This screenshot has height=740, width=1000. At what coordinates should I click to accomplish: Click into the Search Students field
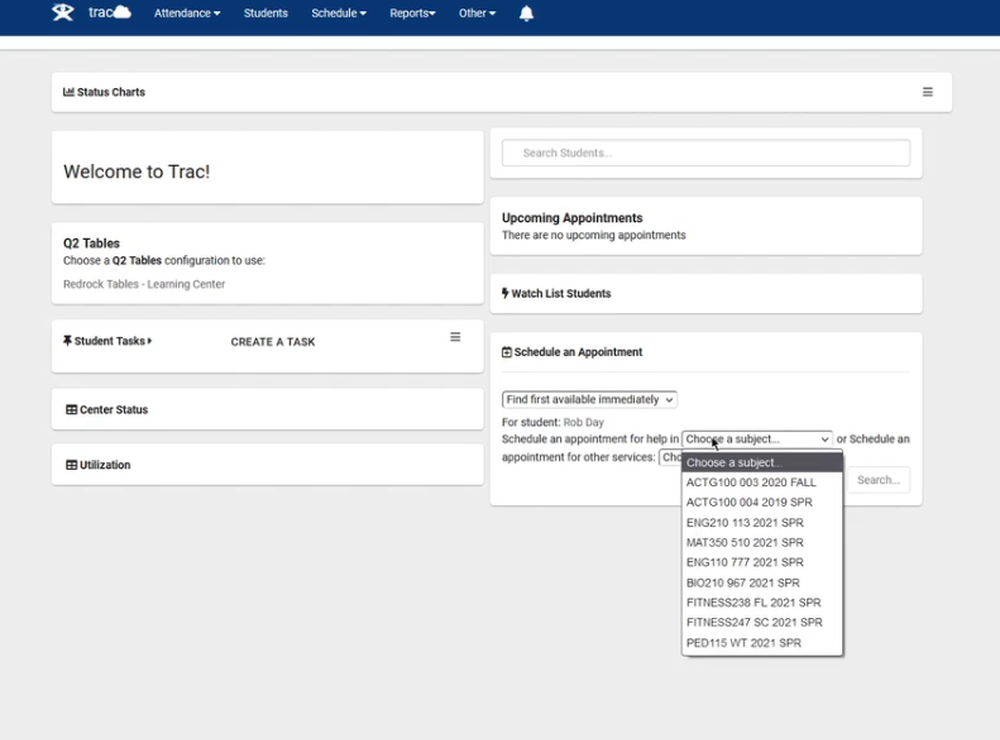coord(706,153)
